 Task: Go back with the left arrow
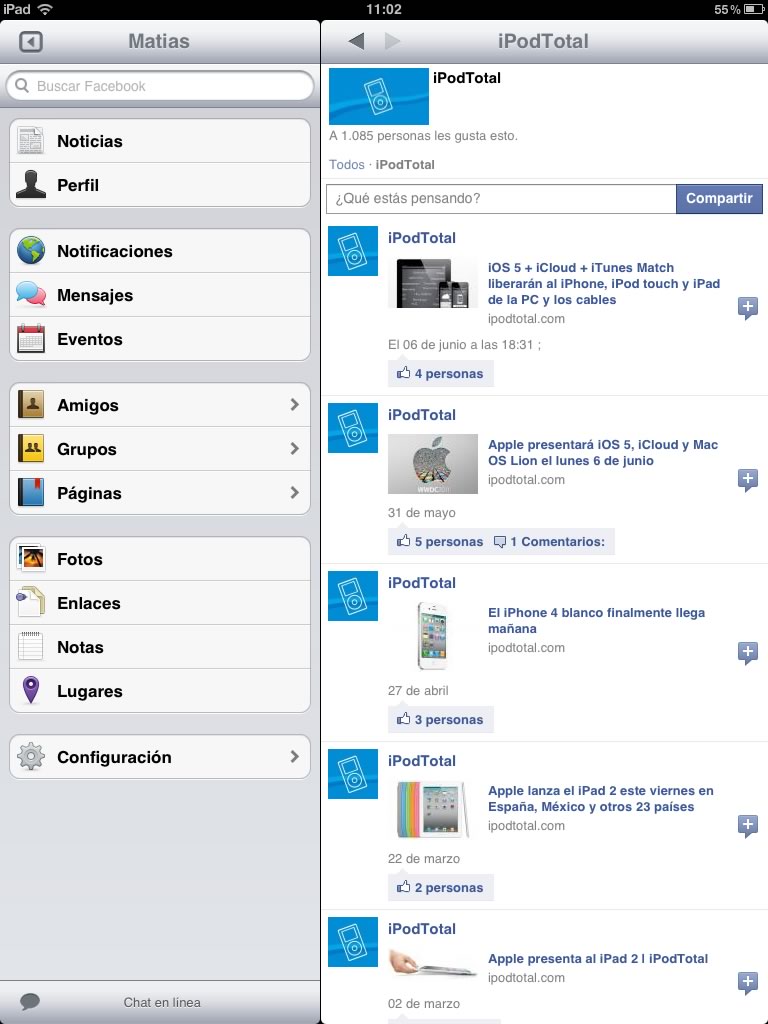click(x=357, y=41)
